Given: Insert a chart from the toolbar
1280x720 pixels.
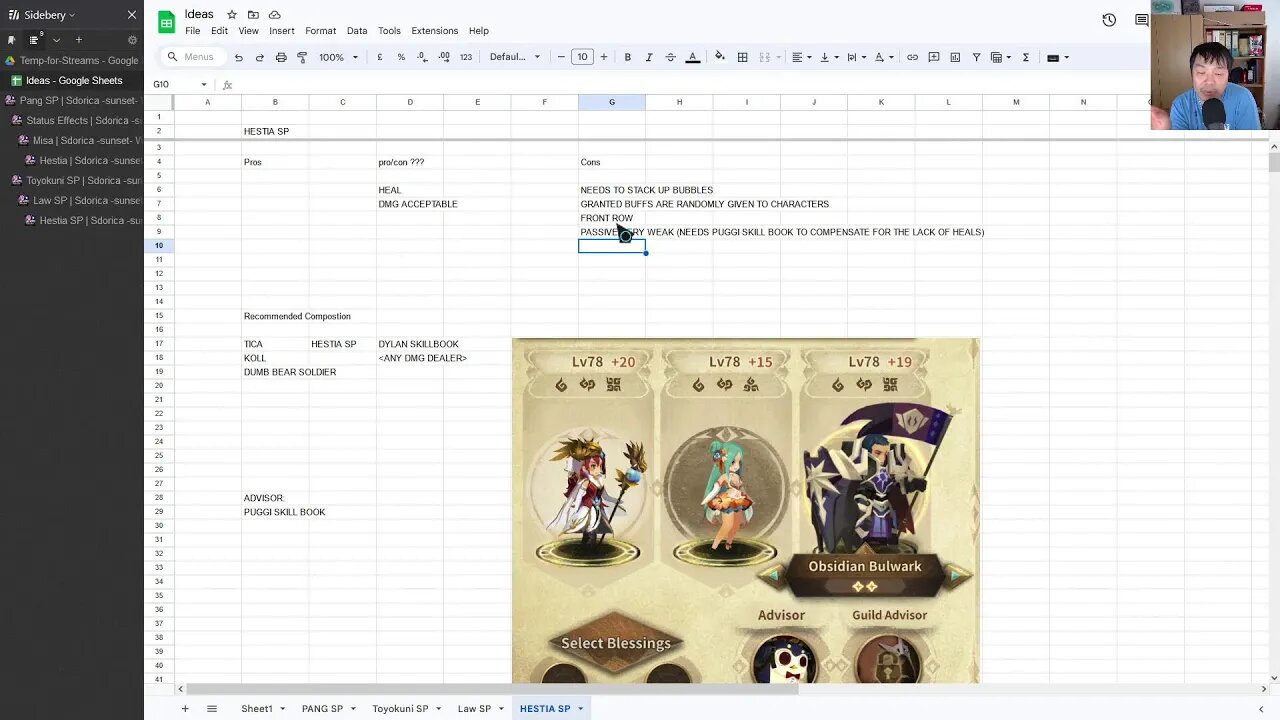Looking at the screenshot, I should pos(955,57).
